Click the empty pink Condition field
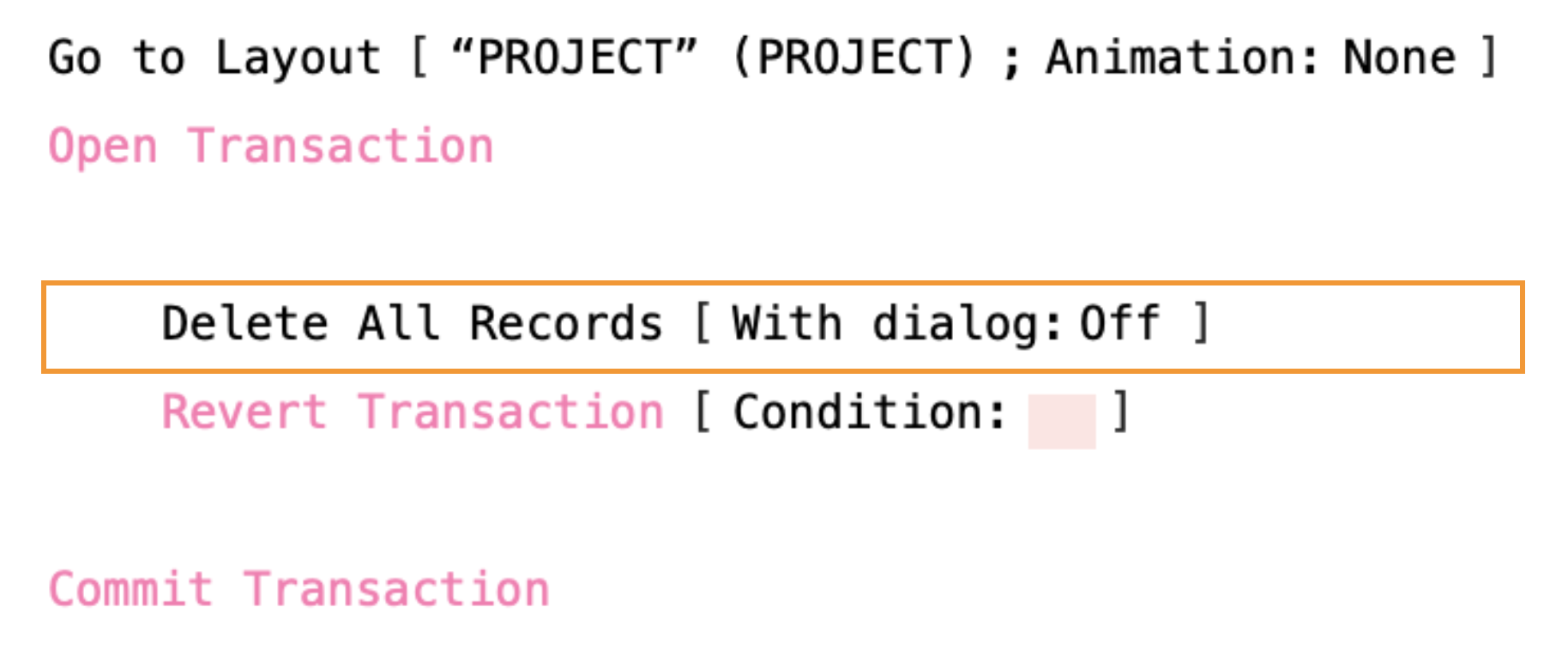Viewport: 1568px width, 655px height. tap(1061, 421)
